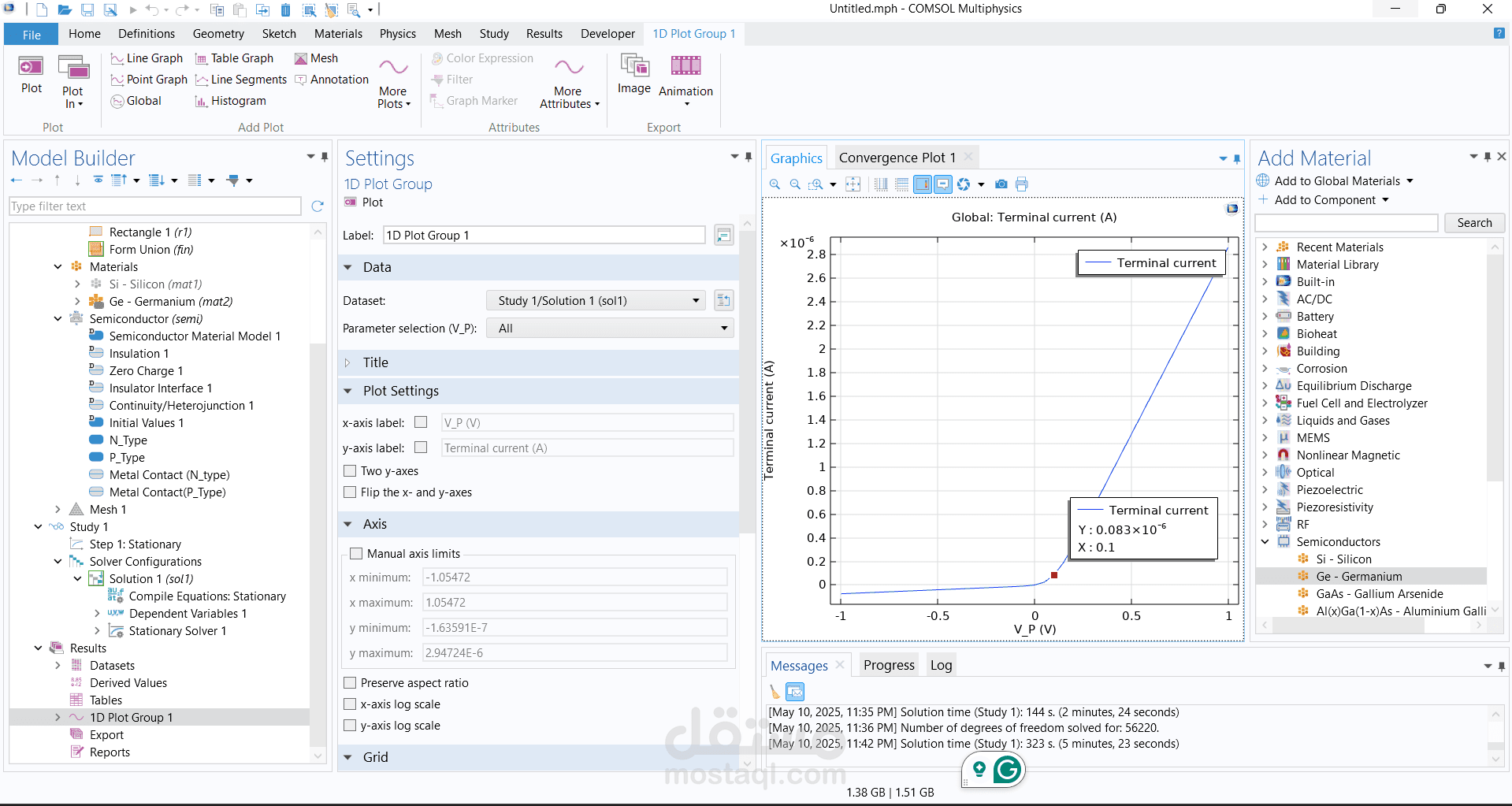Open the Dataset dropdown

tap(597, 301)
